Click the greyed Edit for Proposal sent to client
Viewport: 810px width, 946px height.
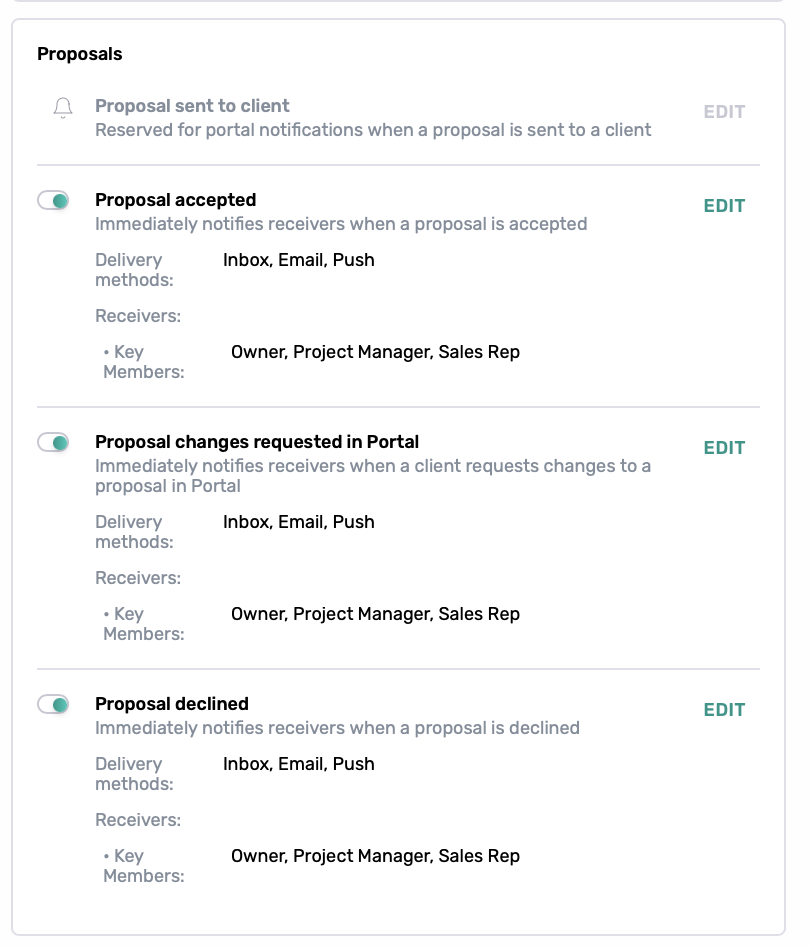tap(724, 112)
